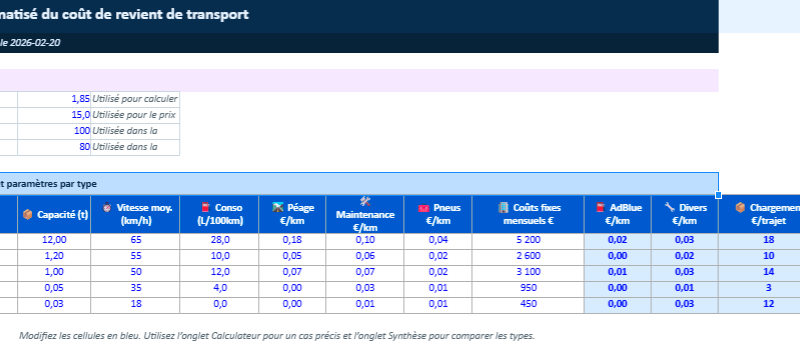Click the stopwatch icon in Vitesse moy. header

107,208
